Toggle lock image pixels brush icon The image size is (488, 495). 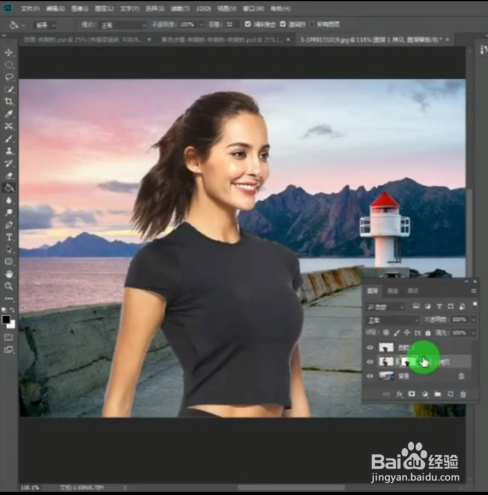coord(397,333)
